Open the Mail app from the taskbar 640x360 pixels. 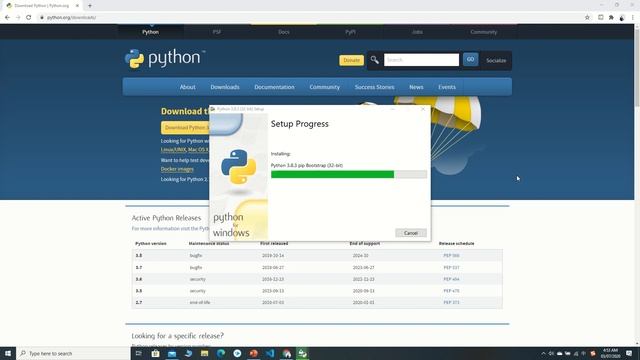click(172, 353)
